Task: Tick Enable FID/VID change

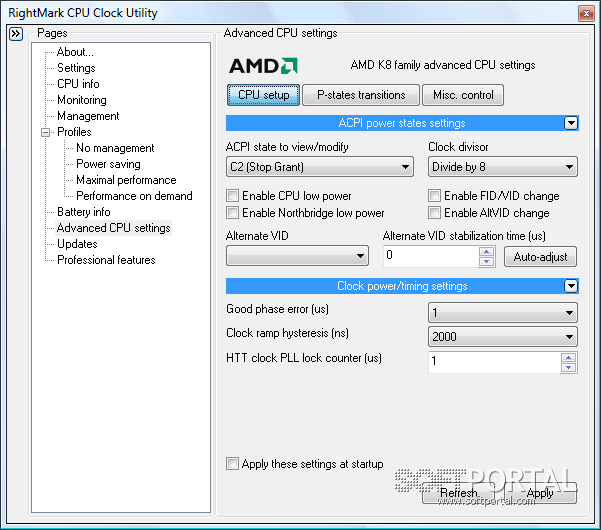Action: (x=434, y=195)
